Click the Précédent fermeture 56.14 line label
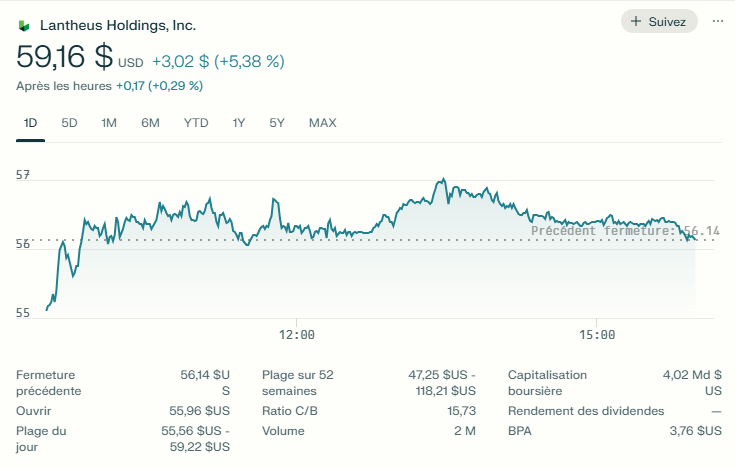 click(624, 231)
